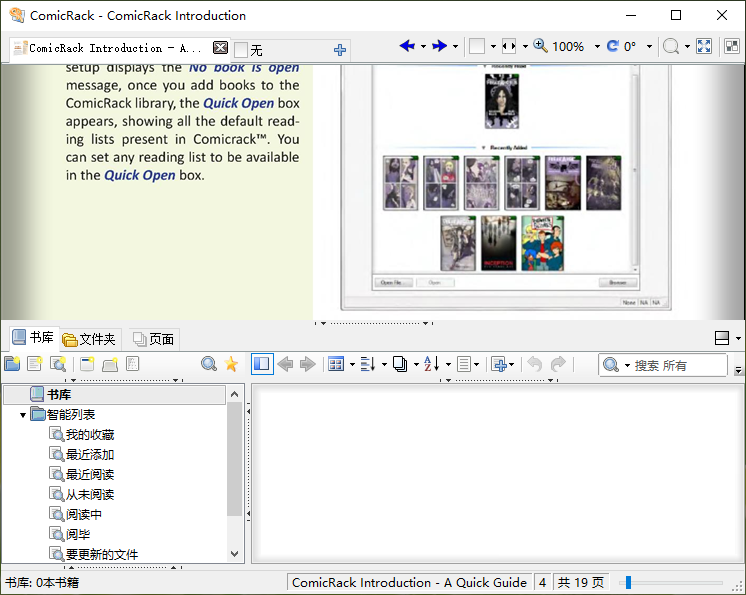Image resolution: width=746 pixels, height=595 pixels.
Task: Go to previous page with blue left arrow
Action: click(407, 46)
